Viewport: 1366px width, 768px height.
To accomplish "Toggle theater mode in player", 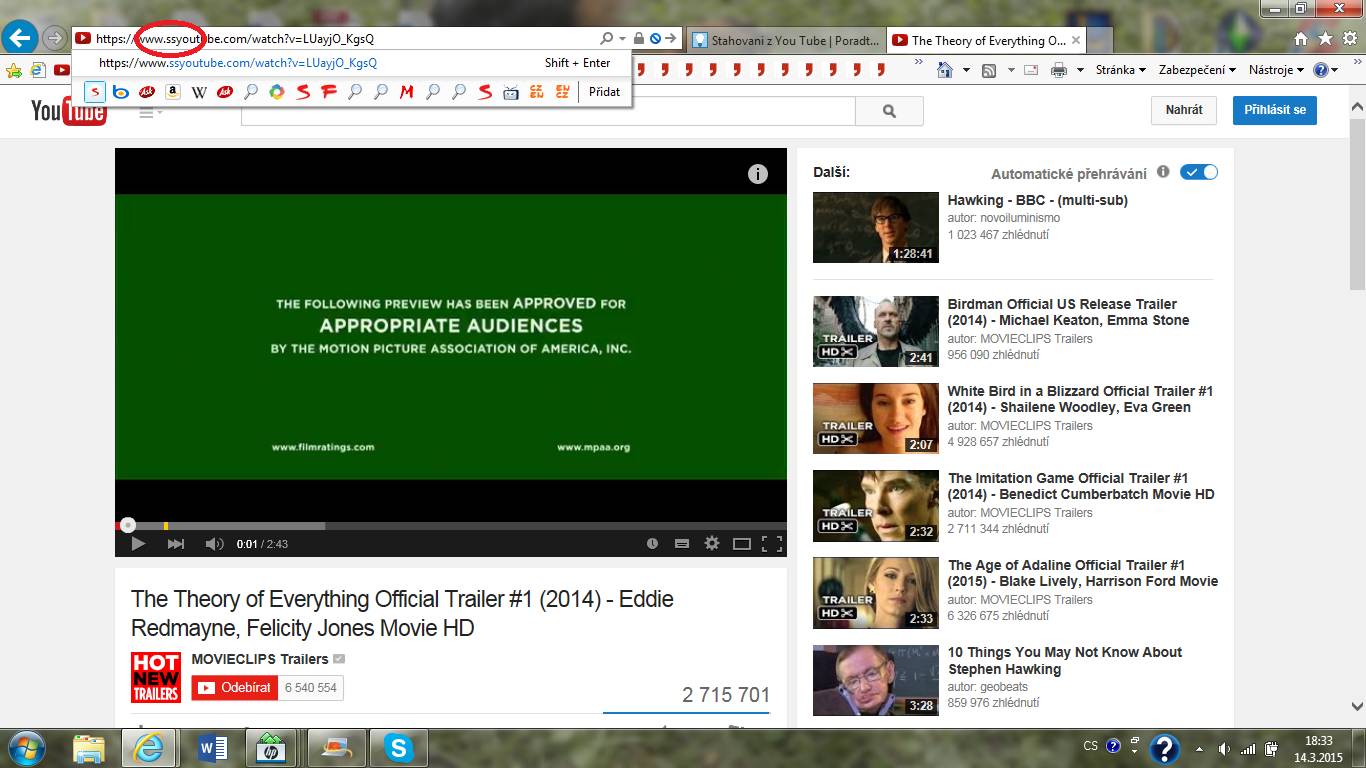I will (x=742, y=544).
